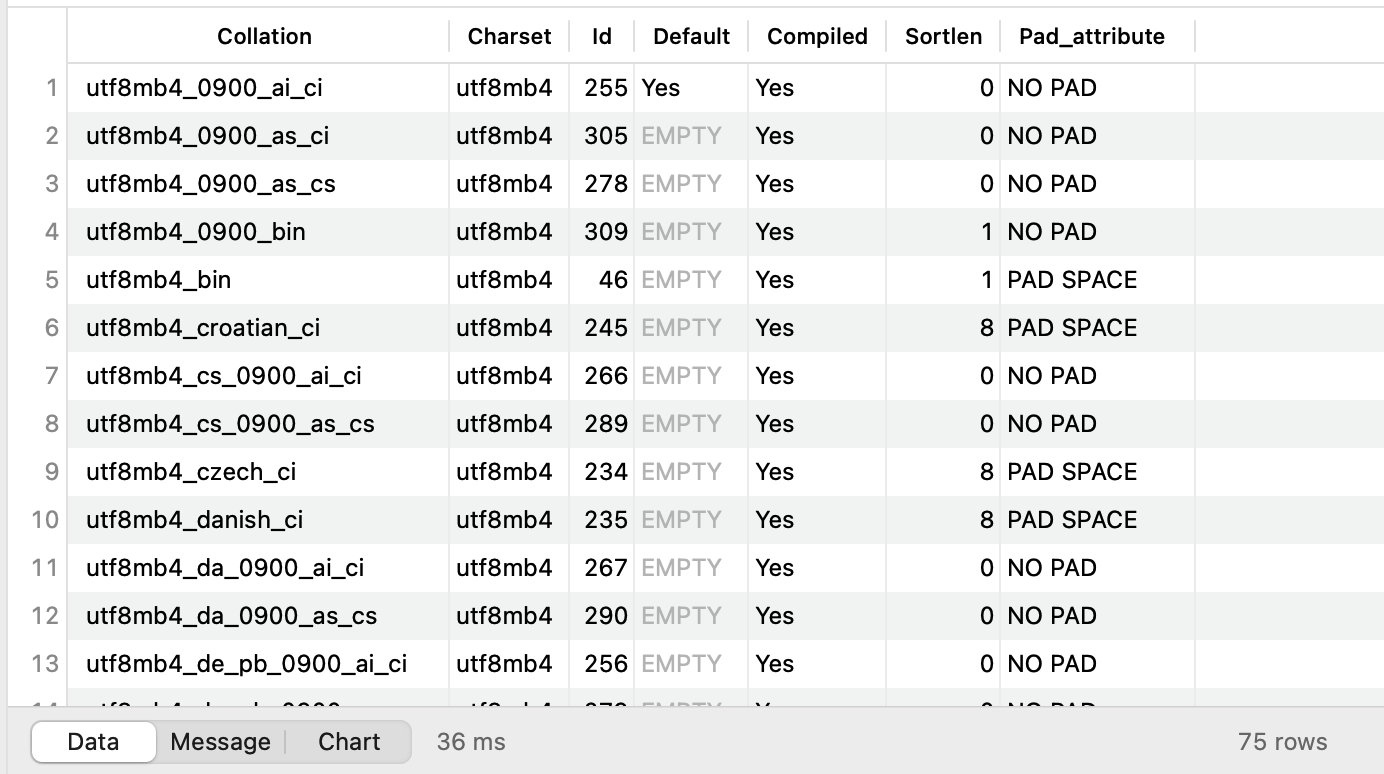Screen dimensions: 1384x774
Task: Click Id value 266
Action: [x=606, y=376]
